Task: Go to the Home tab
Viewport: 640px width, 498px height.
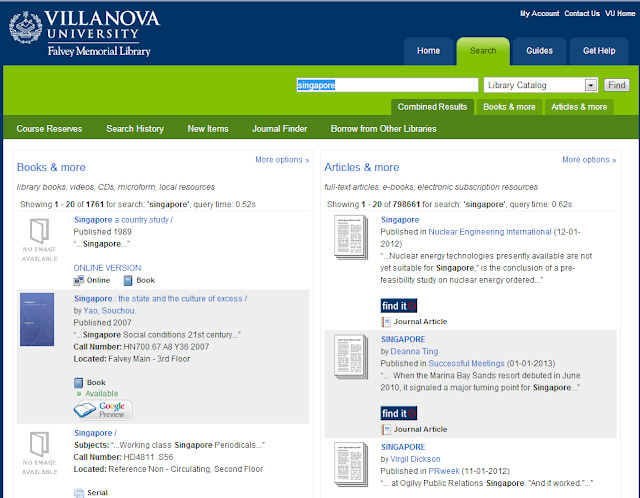Action: (429, 51)
